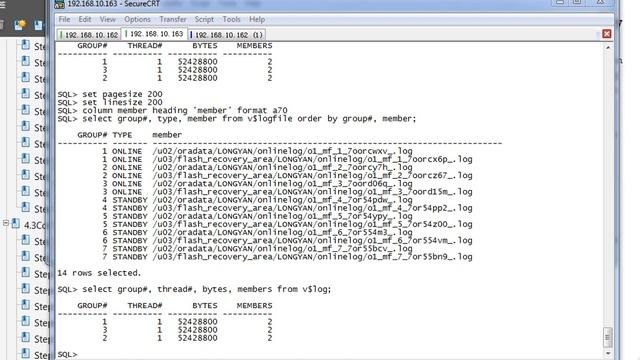Collapse the 4.3Co tree node
640x360 pixels.
[6, 223]
